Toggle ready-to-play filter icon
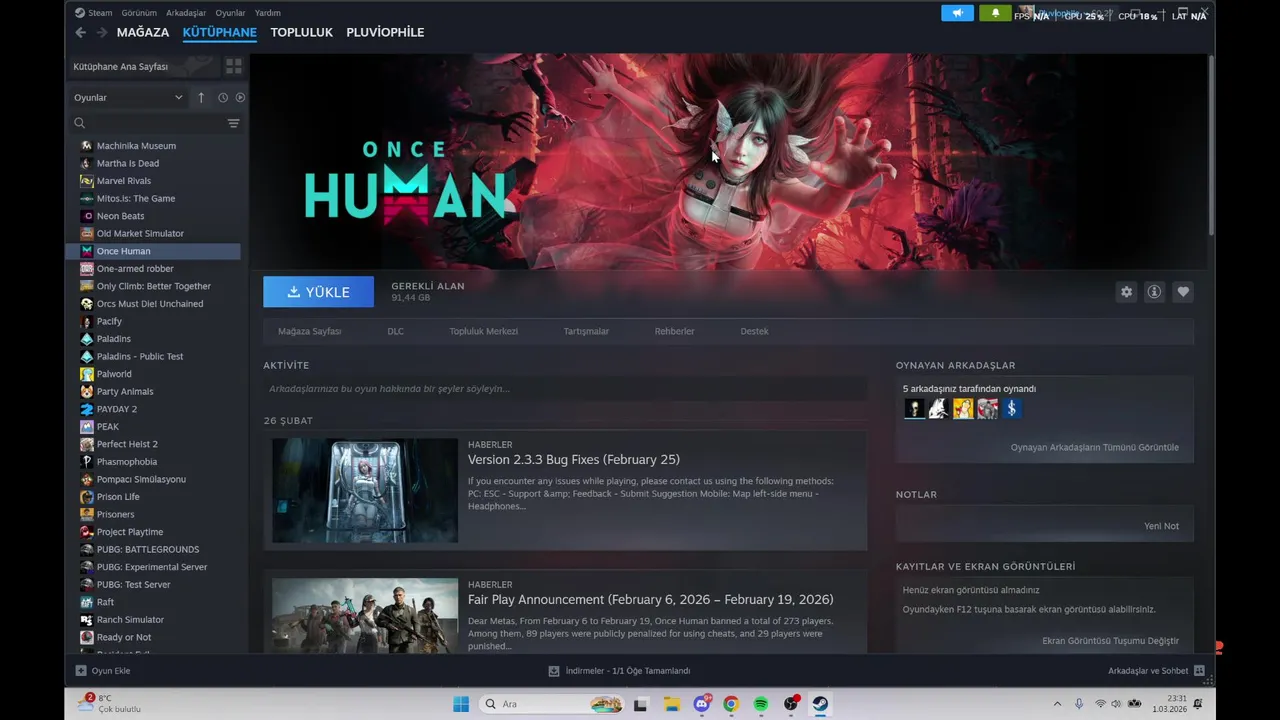The height and width of the screenshot is (720, 1280). point(240,97)
